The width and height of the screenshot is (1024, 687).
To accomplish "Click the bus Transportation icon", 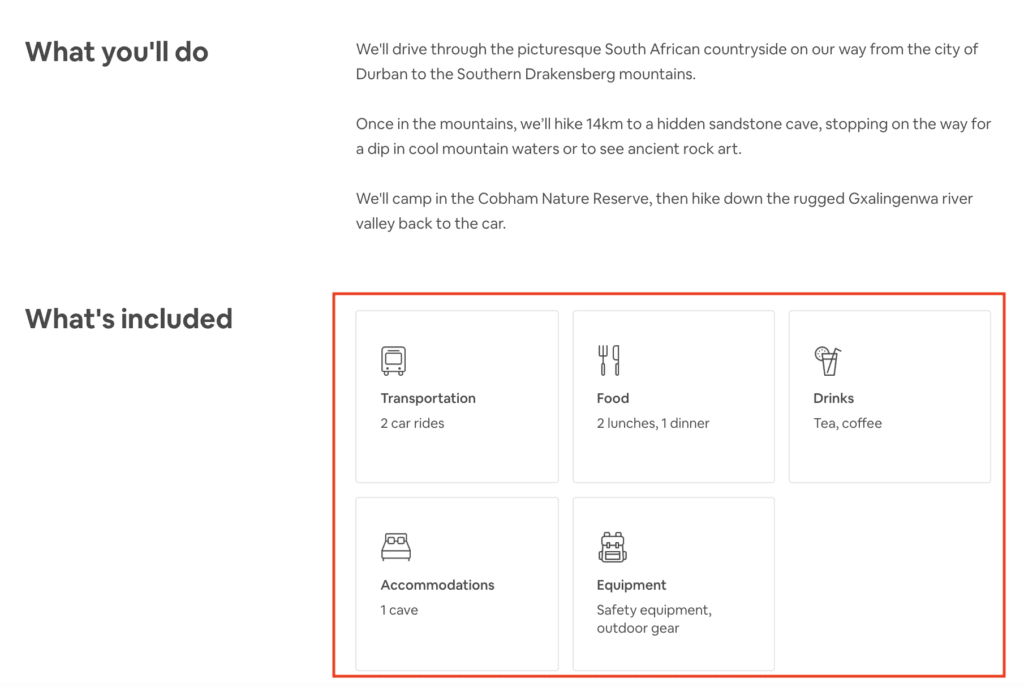I will (x=393, y=360).
